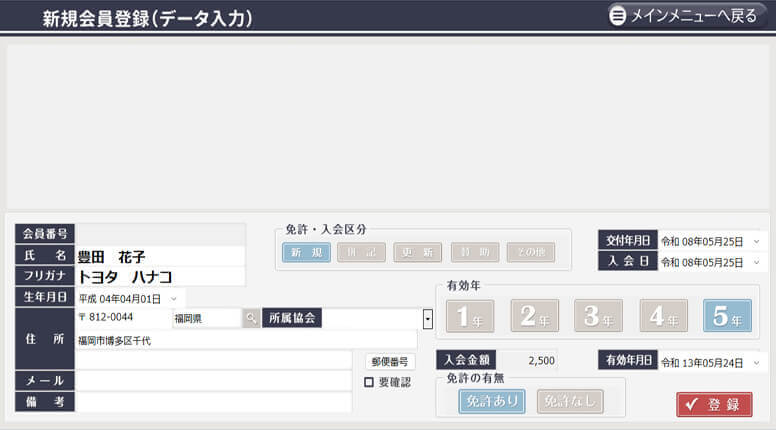
Task: Click the empty 会員番号 field
Action: [160, 234]
